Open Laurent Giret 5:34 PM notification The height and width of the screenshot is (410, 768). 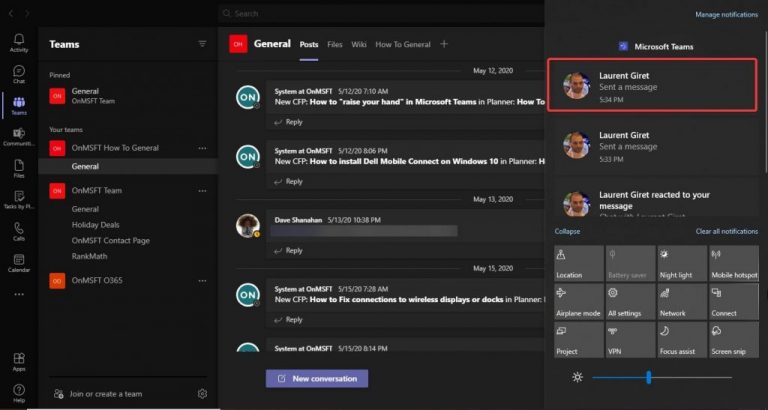click(652, 85)
